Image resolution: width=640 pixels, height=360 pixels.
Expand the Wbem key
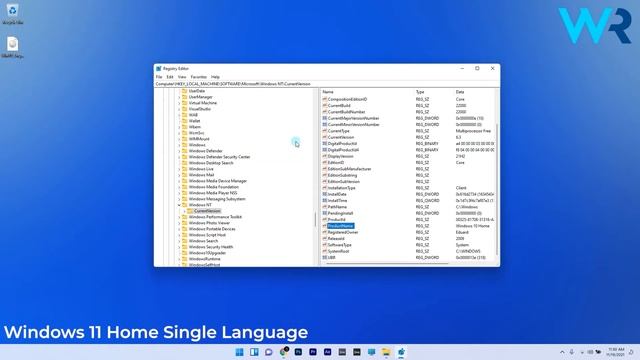point(179,127)
